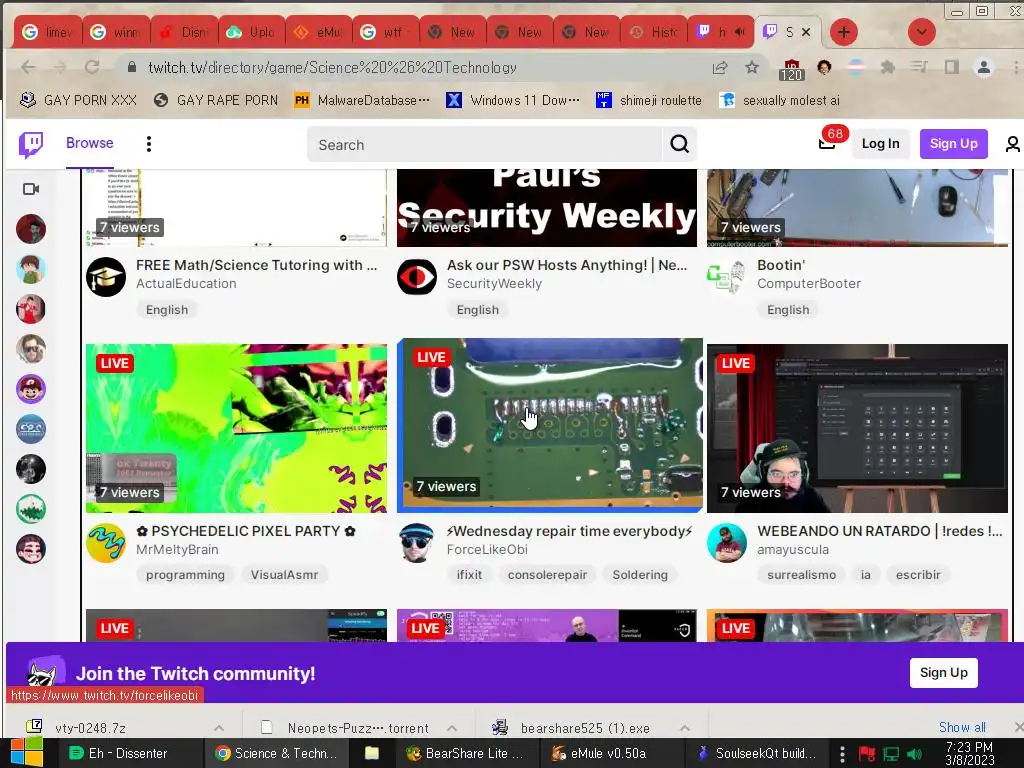
Task: Click the Twitch search input field
Action: click(485, 144)
